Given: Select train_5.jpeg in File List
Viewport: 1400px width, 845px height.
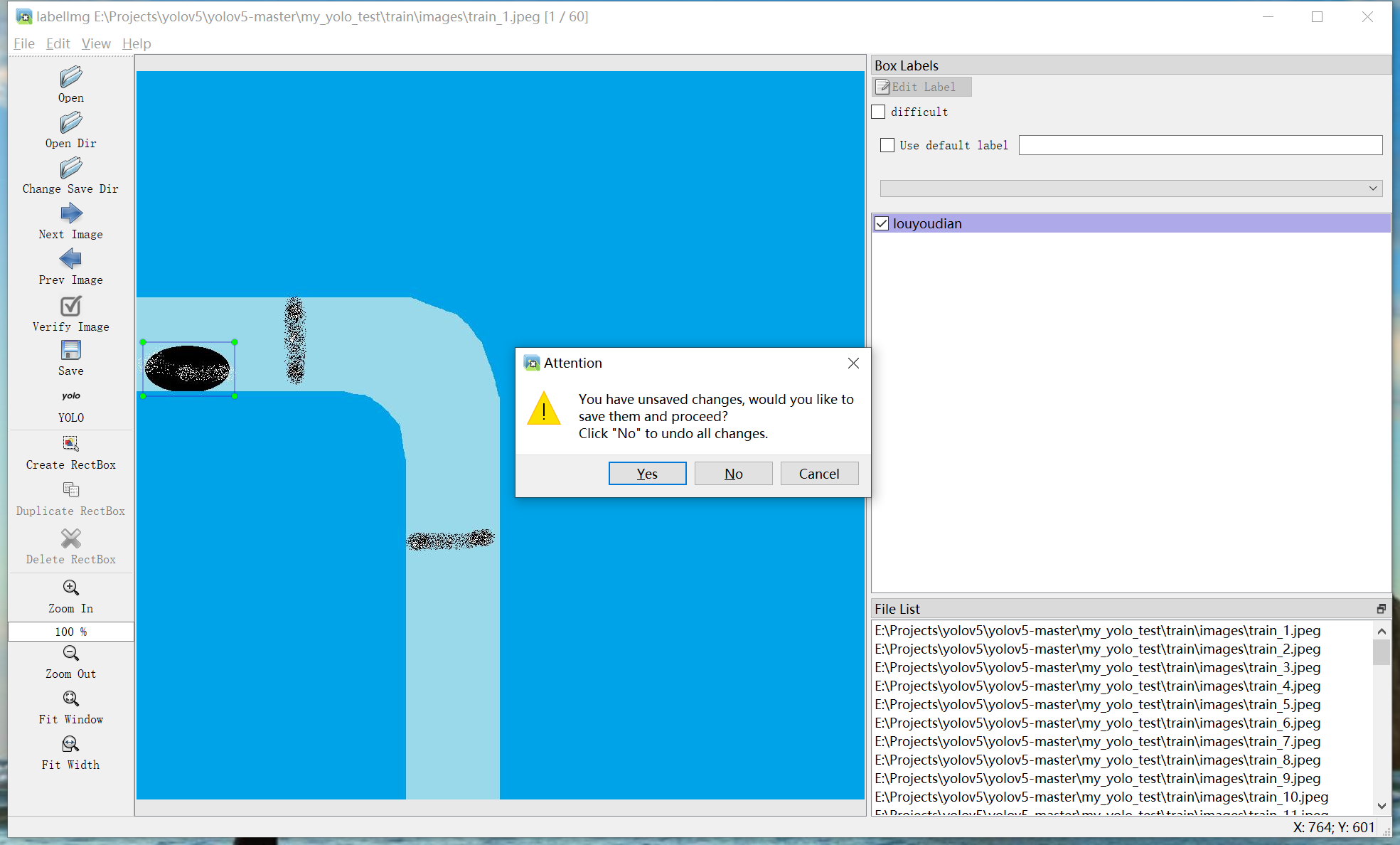Looking at the screenshot, I should 1097,704.
